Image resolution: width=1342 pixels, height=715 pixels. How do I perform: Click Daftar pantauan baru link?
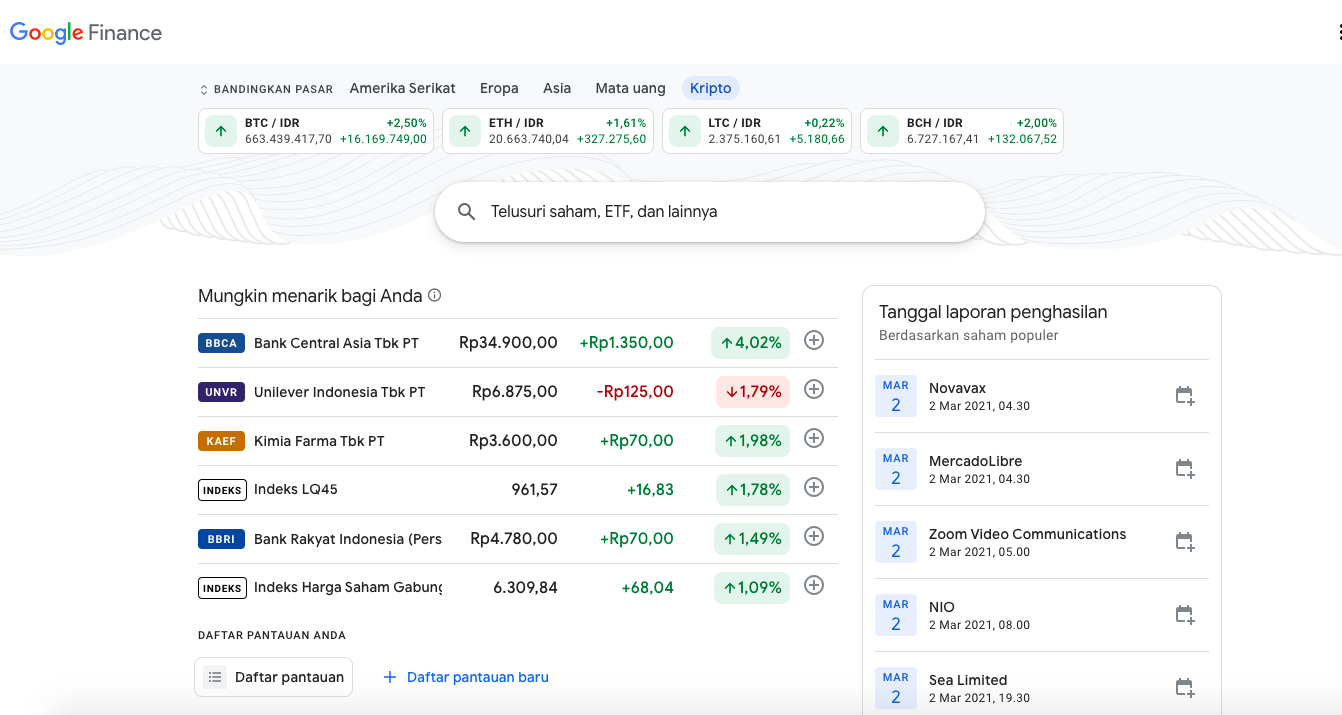tap(466, 677)
